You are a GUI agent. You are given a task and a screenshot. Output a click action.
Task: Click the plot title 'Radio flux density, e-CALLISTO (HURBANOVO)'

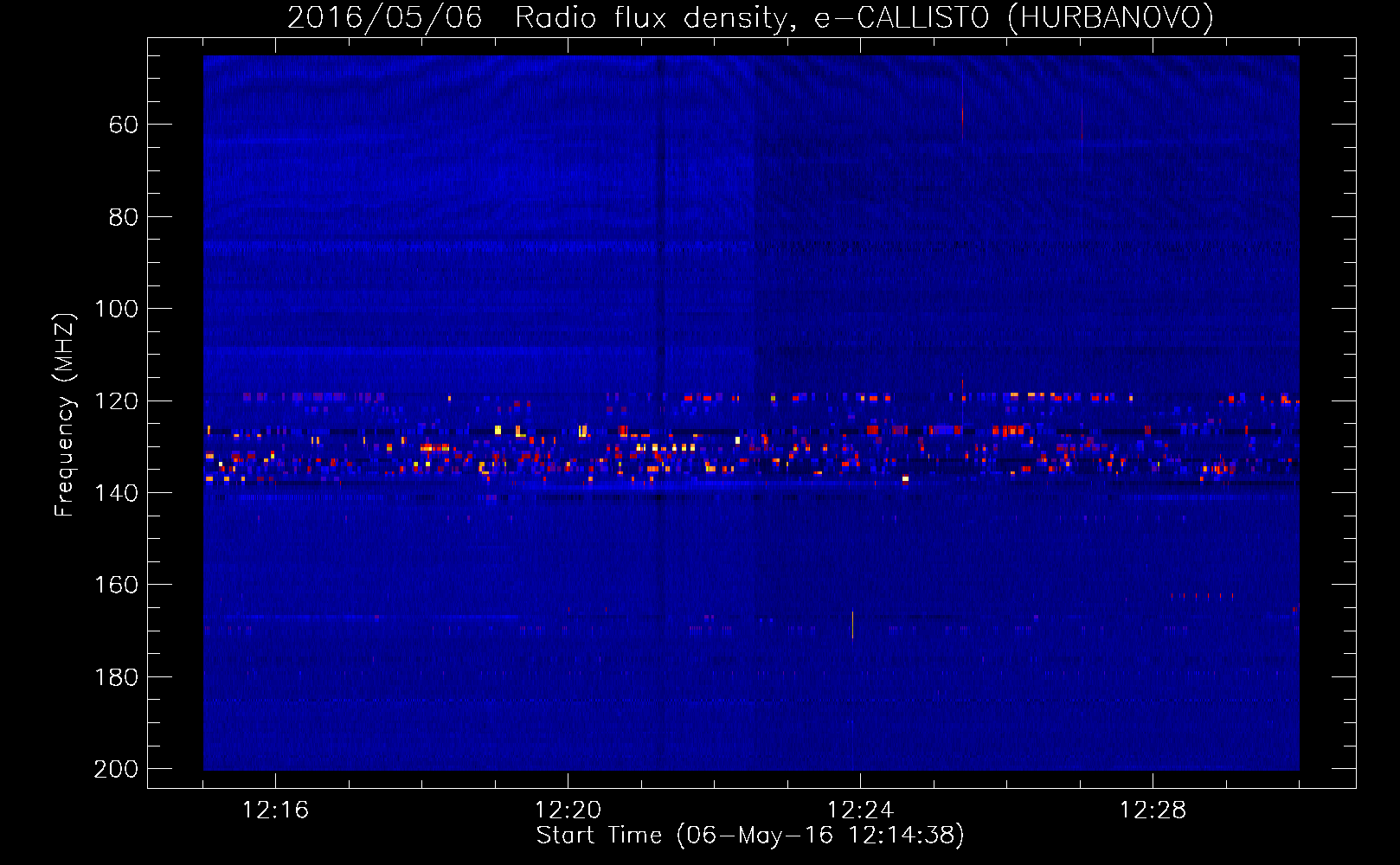click(864, 18)
